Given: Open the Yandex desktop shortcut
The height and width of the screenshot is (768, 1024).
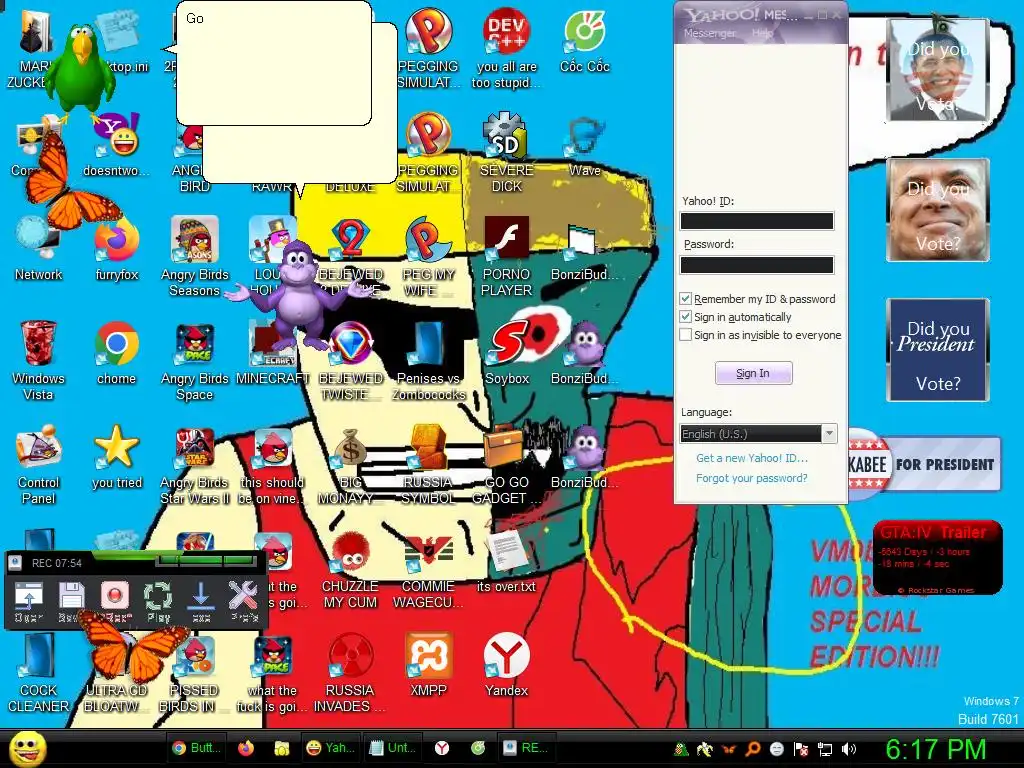Looking at the screenshot, I should (506, 665).
